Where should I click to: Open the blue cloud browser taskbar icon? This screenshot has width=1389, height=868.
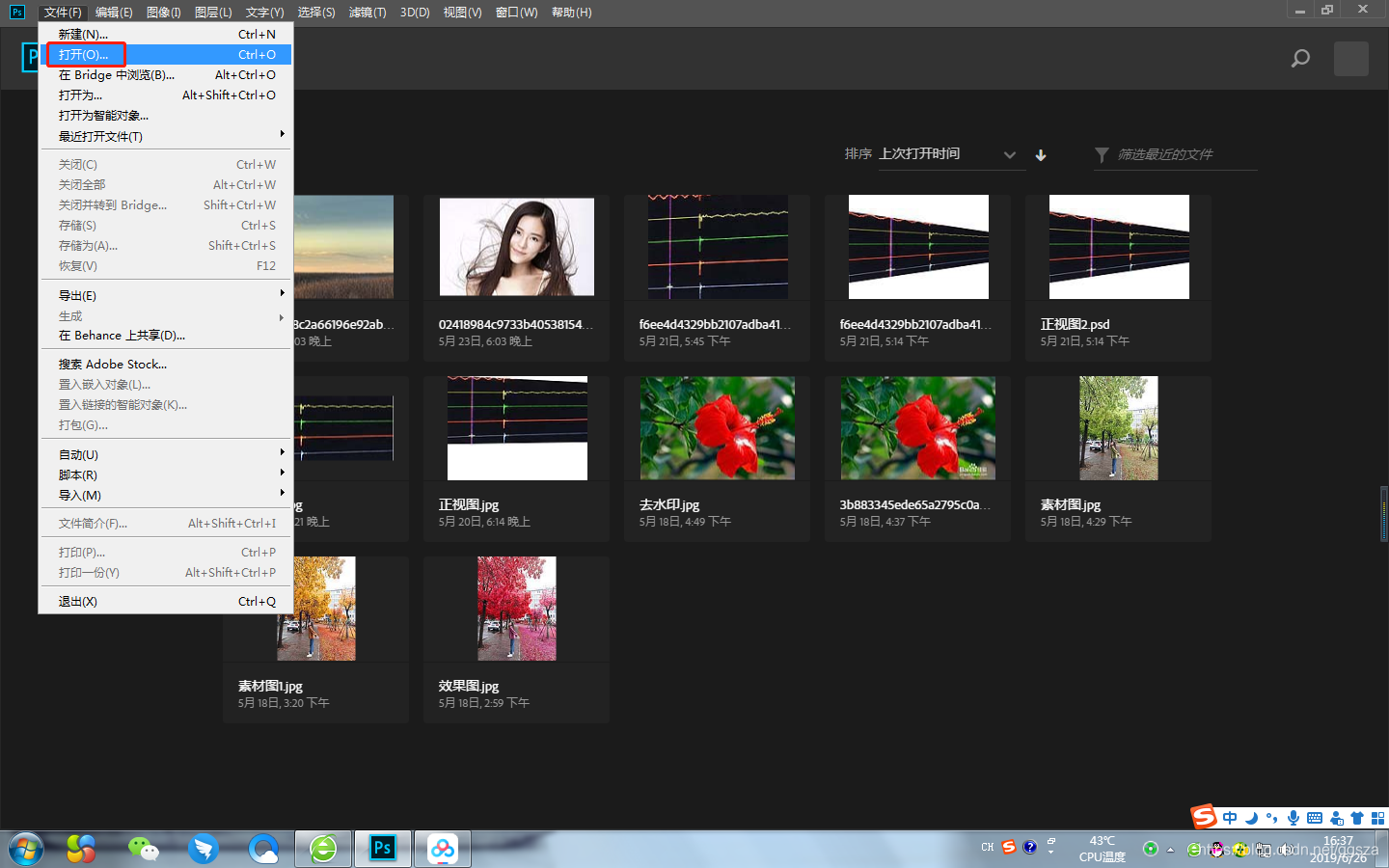(263, 849)
